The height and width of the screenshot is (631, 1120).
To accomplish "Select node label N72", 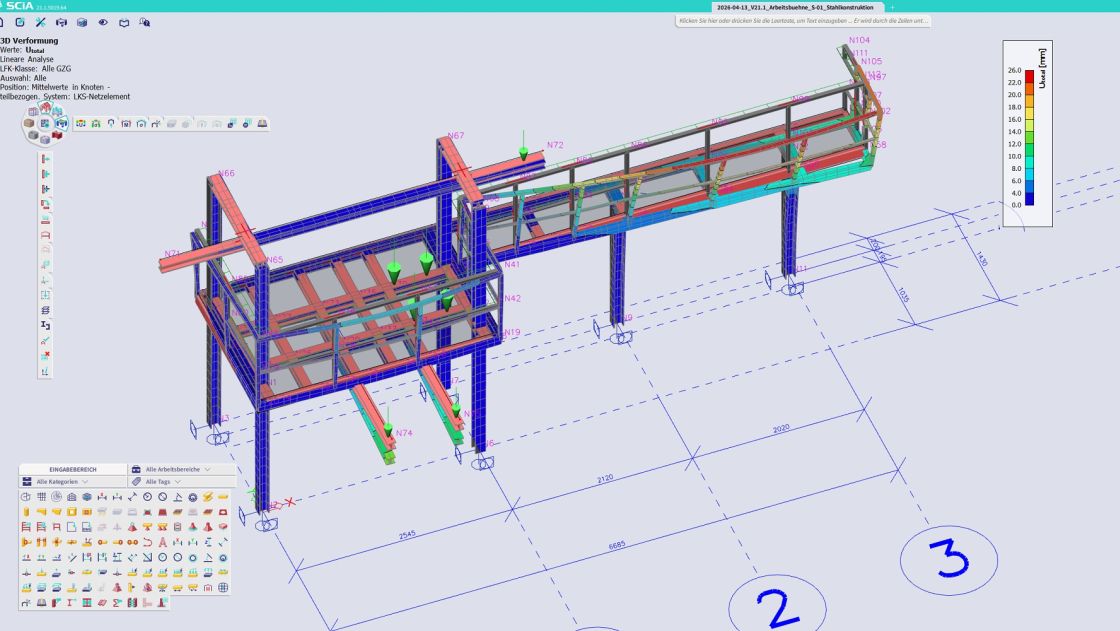I will click(555, 145).
